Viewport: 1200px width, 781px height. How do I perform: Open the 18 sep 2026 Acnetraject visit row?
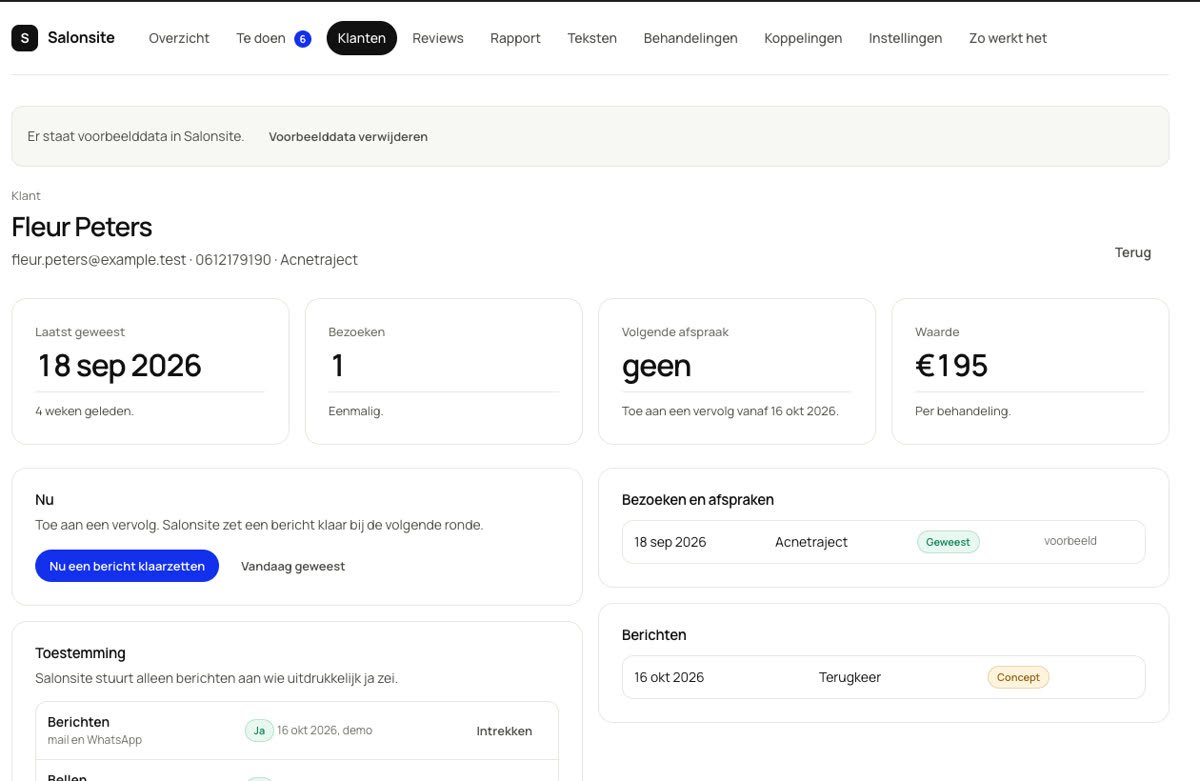[x=884, y=542]
